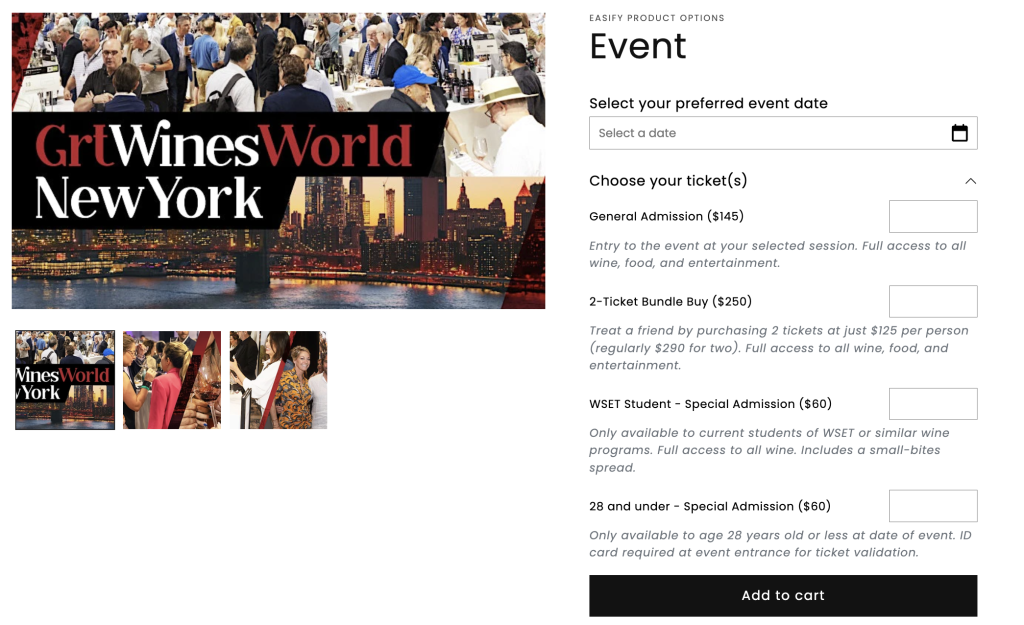Click the Select a date input field
The height and width of the screenshot is (625, 1024).
[x=782, y=133]
